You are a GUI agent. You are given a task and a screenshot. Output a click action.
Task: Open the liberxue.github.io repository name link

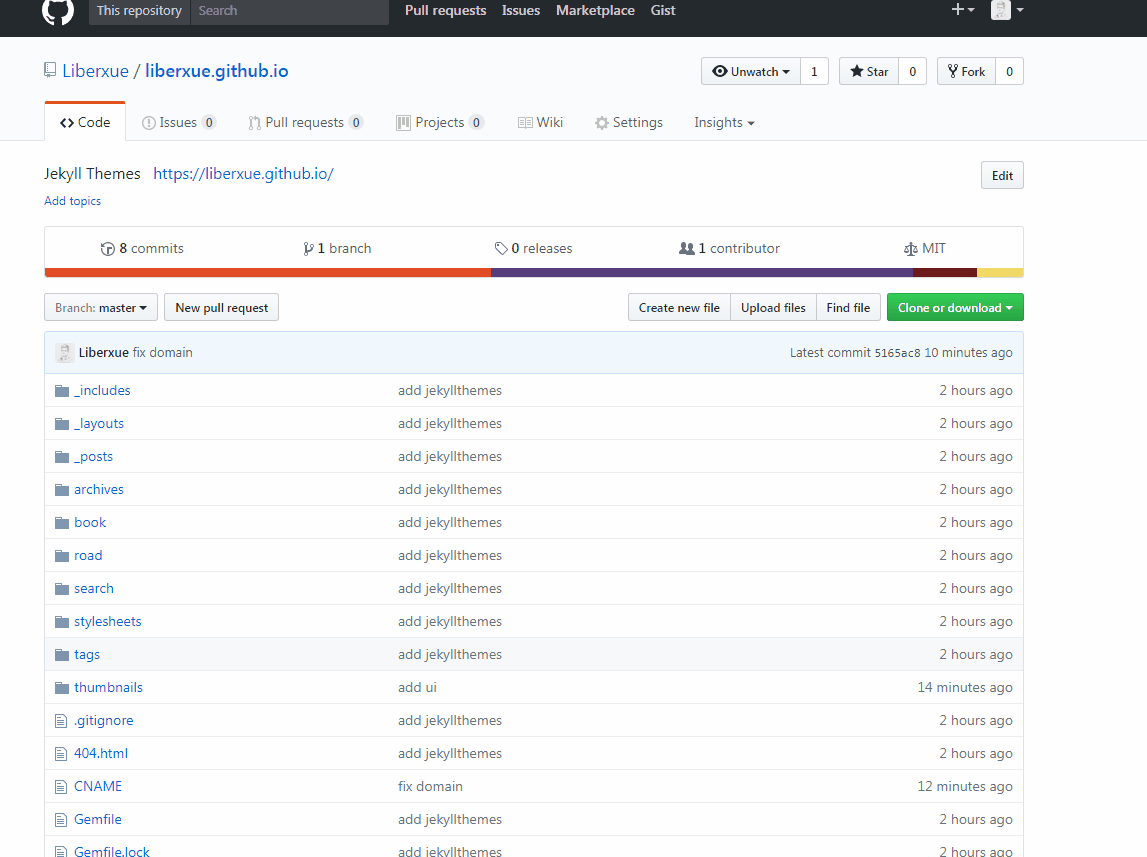tap(217, 71)
